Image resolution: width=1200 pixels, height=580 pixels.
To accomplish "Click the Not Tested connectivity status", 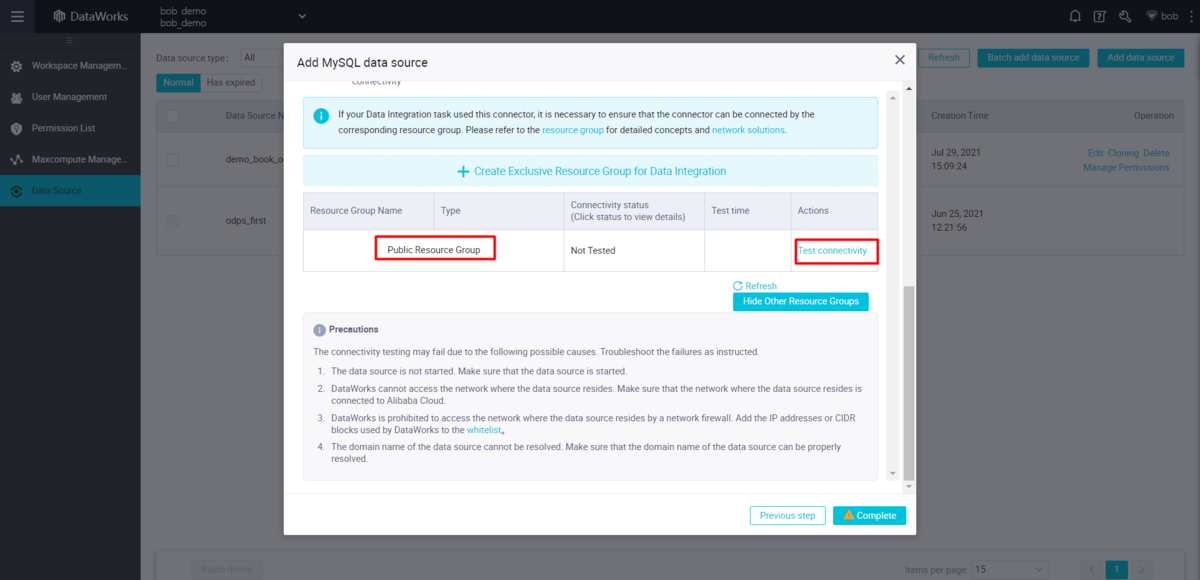I will (x=593, y=251).
